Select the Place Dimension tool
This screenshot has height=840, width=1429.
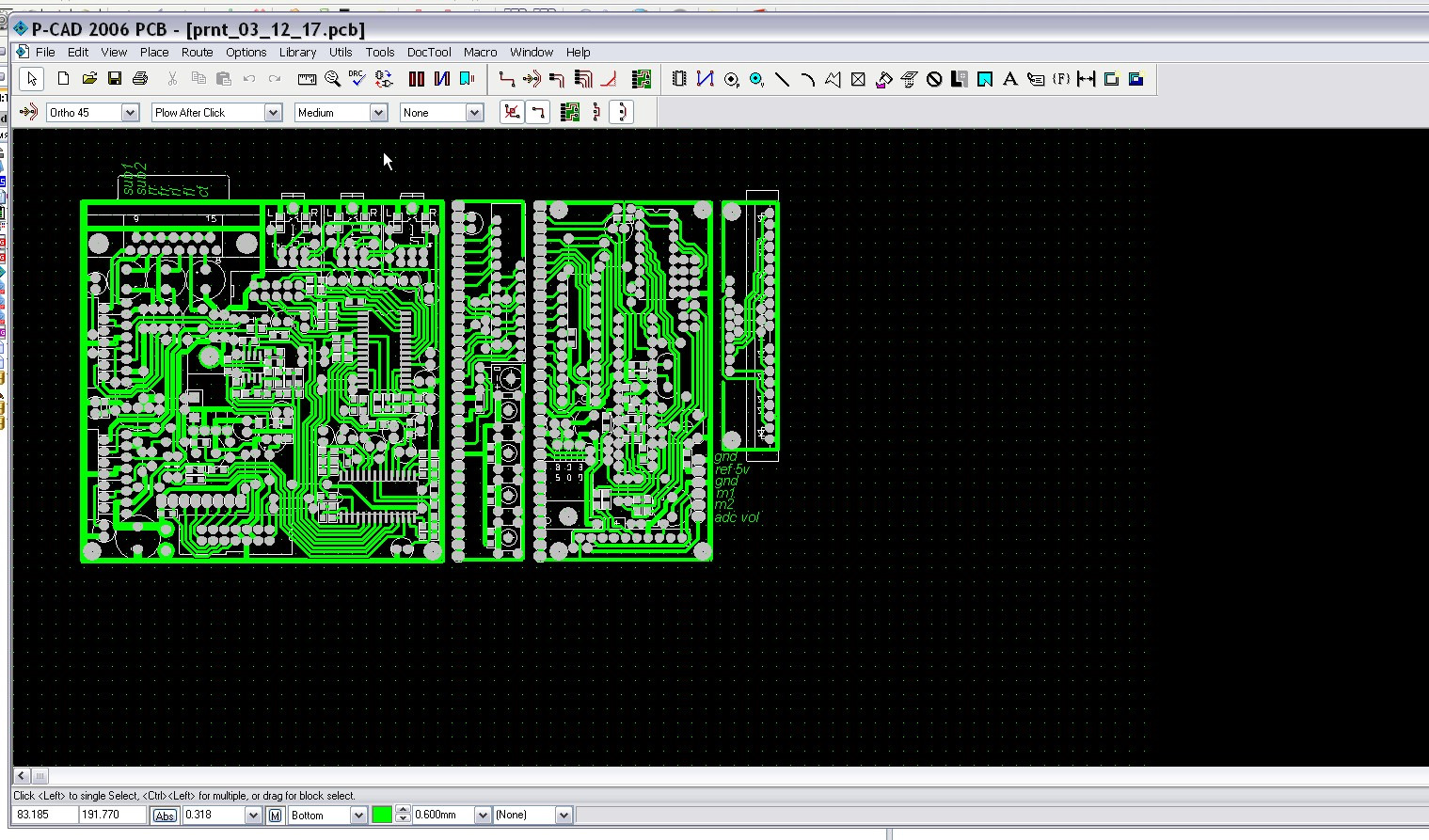coord(1086,79)
